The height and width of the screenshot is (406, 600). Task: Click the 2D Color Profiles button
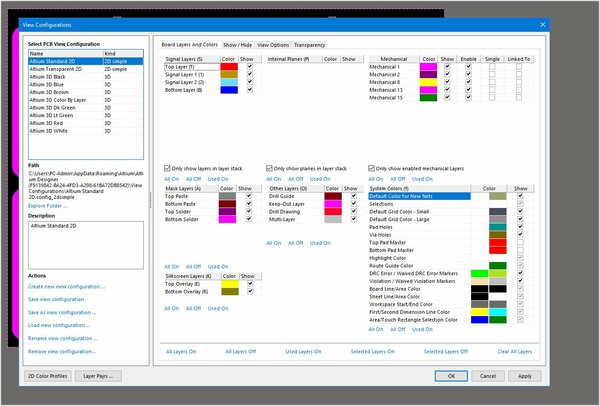(48, 376)
